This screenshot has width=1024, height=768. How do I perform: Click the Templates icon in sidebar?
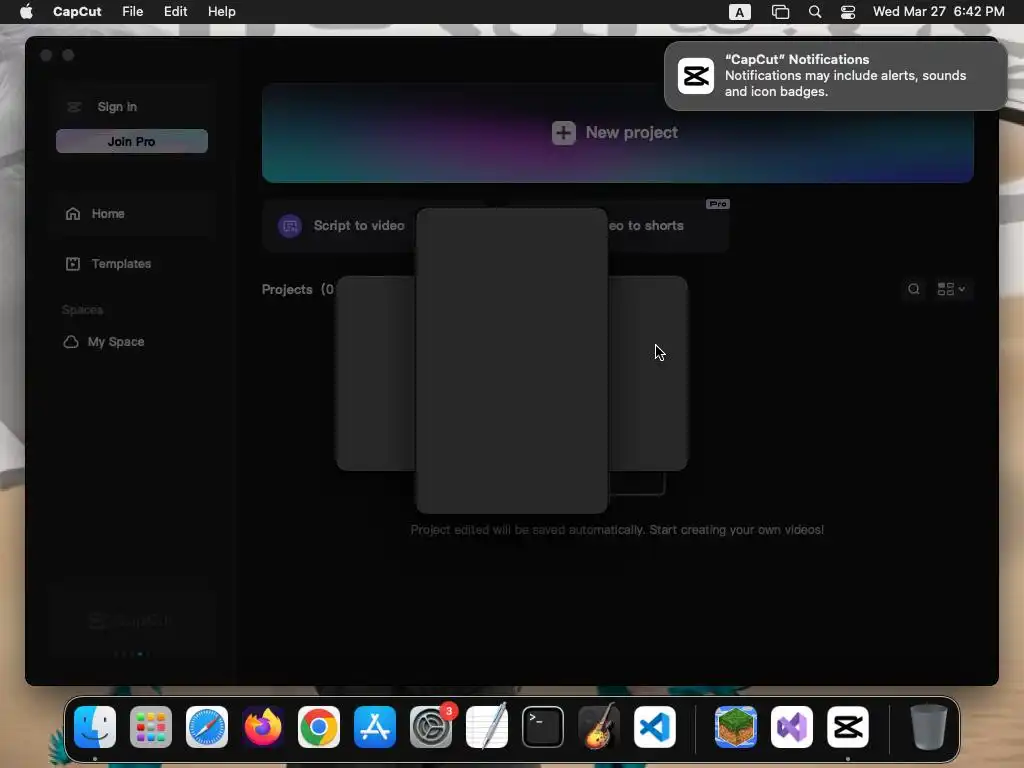click(x=73, y=264)
